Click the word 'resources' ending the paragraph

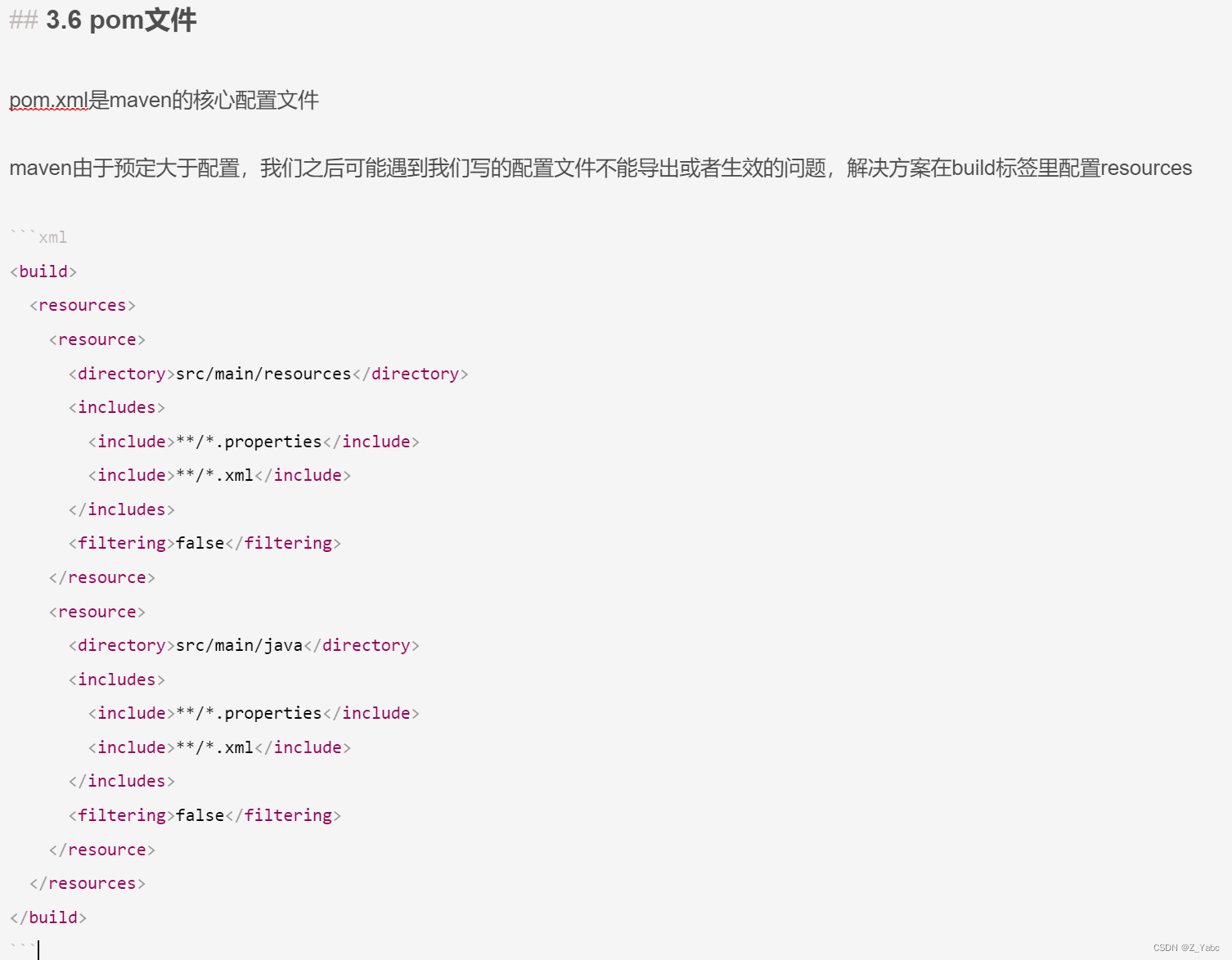pyautogui.click(x=1146, y=168)
